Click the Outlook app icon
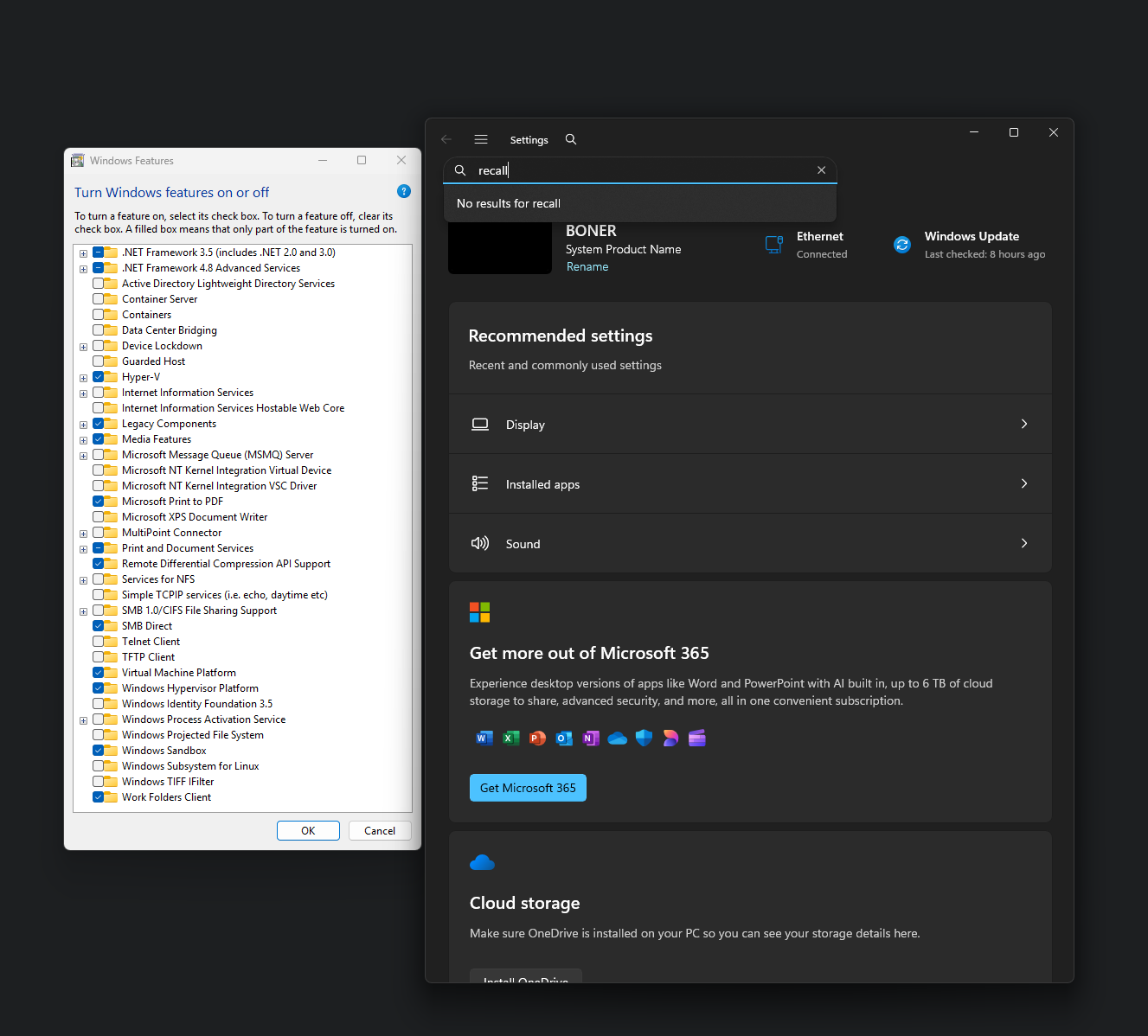The width and height of the screenshot is (1148, 1036). point(564,738)
